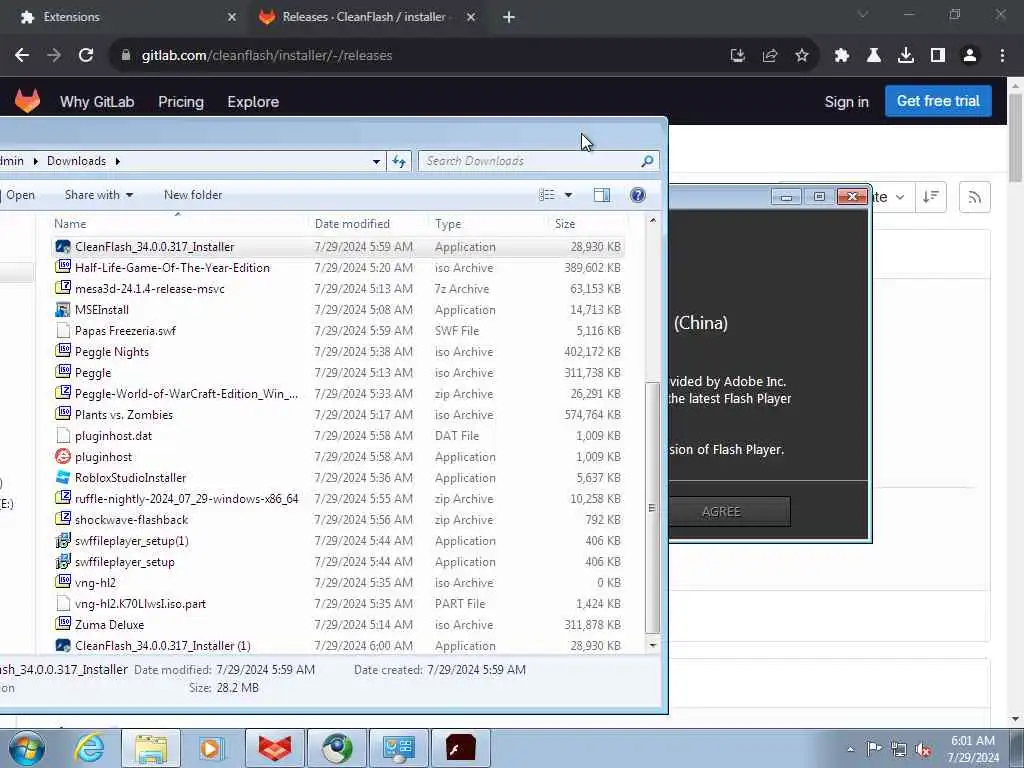Open a new browser tab
The width and height of the screenshot is (1024, 768).
coord(509,17)
